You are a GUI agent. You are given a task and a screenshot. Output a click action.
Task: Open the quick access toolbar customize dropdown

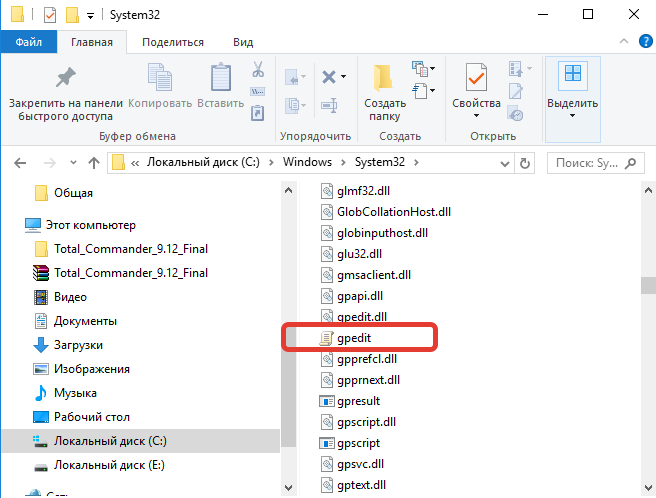(x=90, y=16)
